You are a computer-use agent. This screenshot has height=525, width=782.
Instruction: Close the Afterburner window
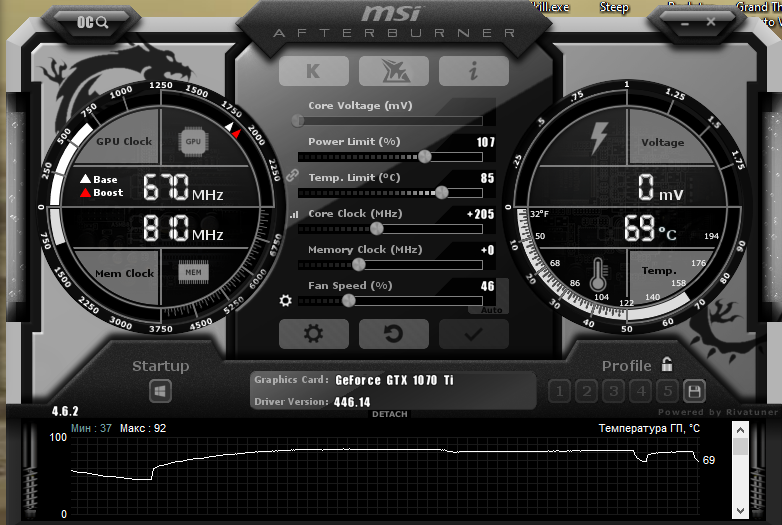click(x=711, y=21)
